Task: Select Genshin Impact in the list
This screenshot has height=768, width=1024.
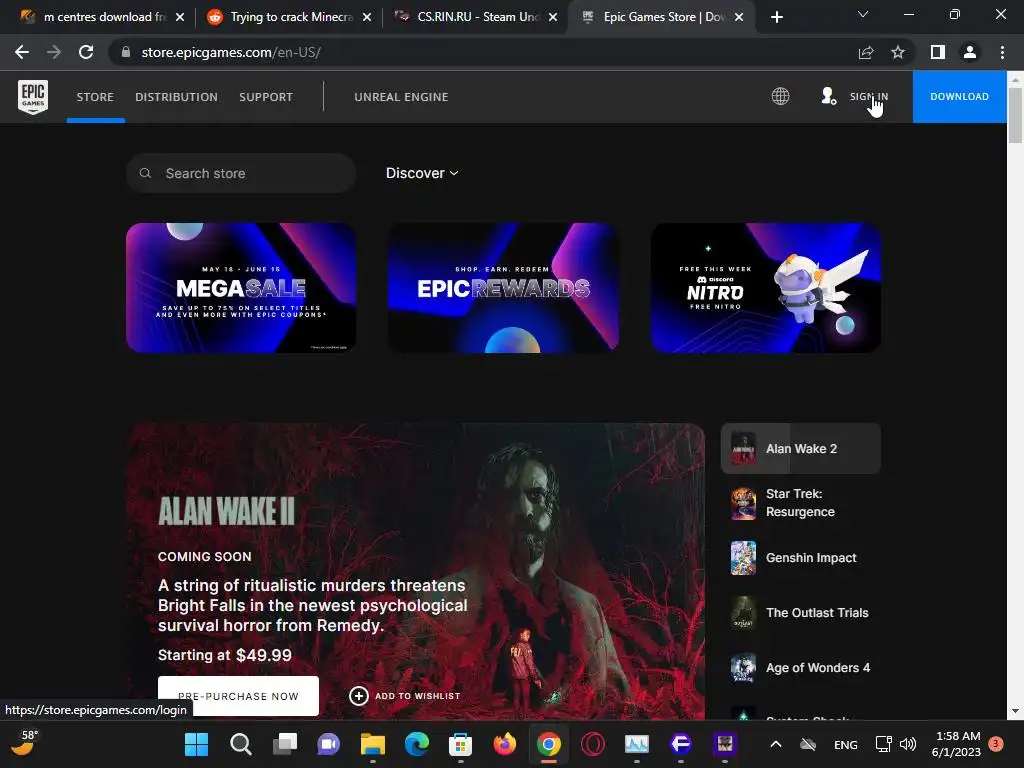Action: tap(801, 558)
